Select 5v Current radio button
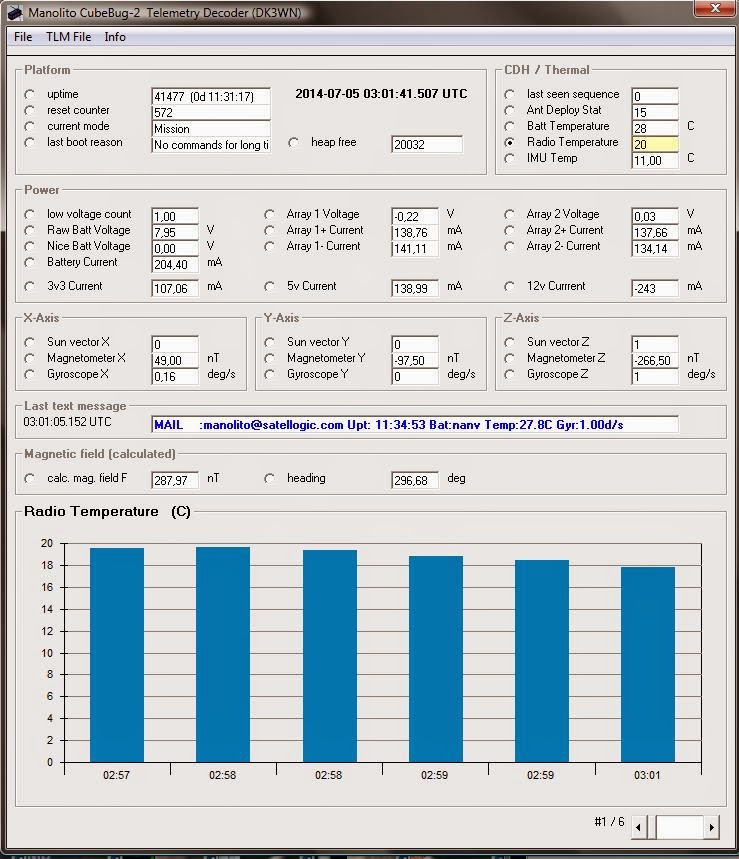 pyautogui.click(x=269, y=287)
